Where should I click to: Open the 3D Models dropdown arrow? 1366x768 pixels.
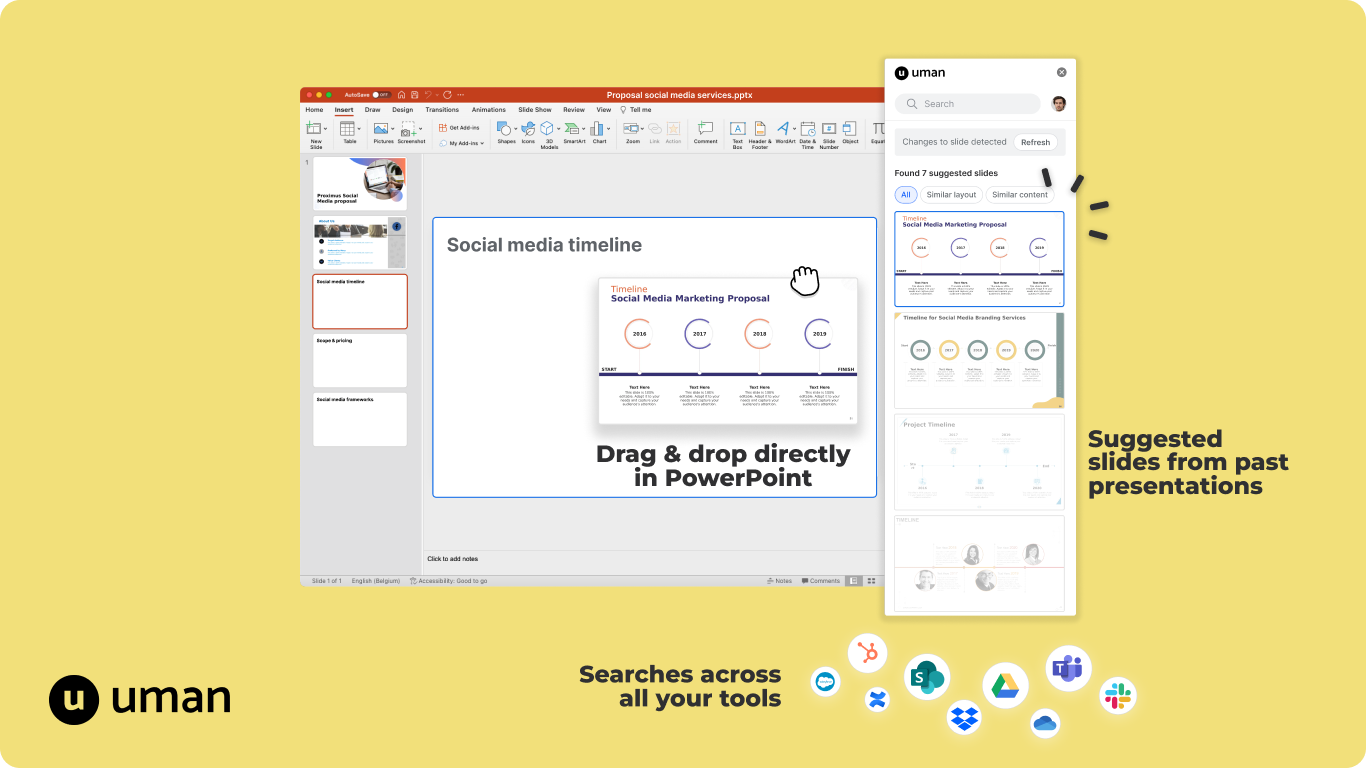(558, 128)
